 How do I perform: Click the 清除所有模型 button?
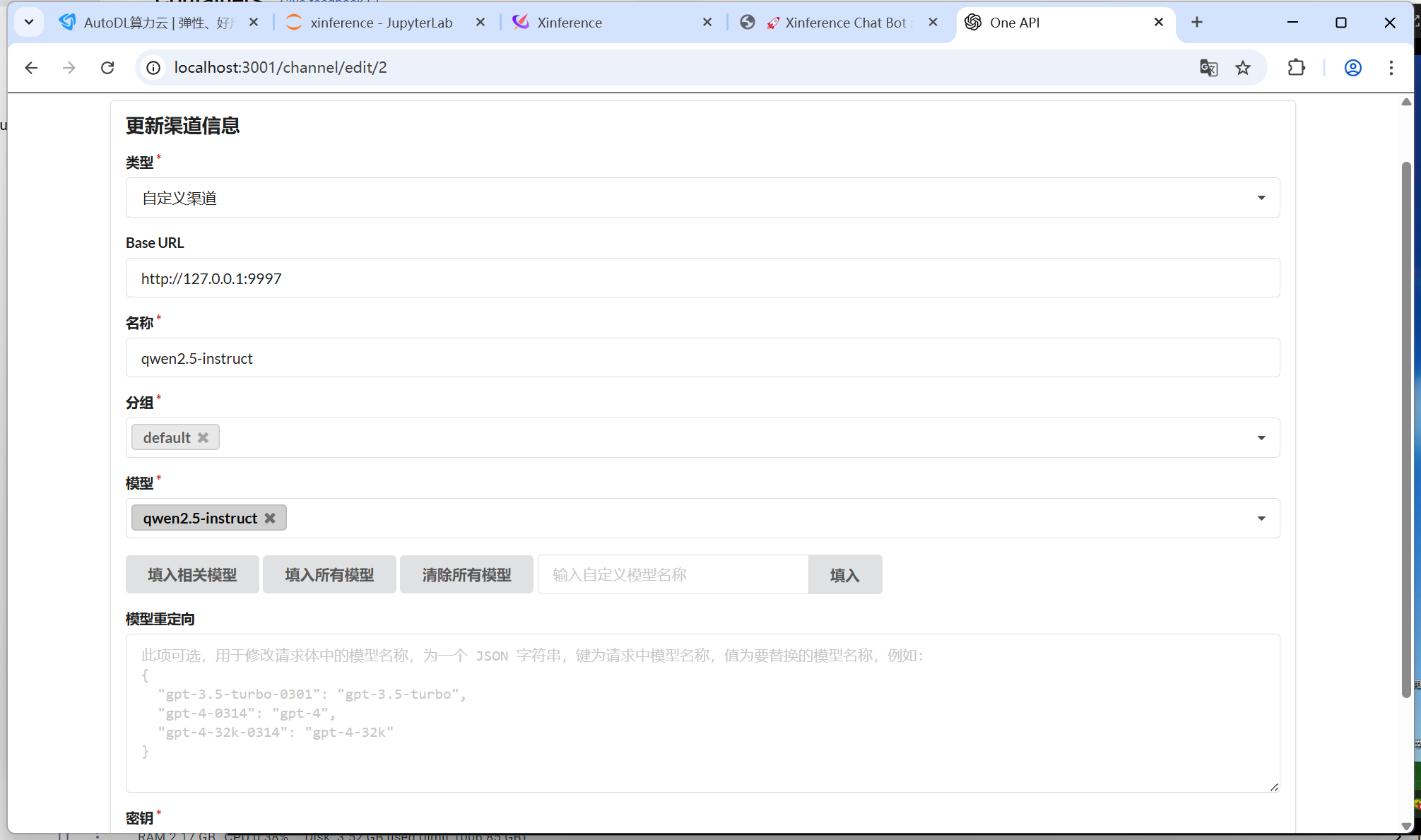click(466, 574)
